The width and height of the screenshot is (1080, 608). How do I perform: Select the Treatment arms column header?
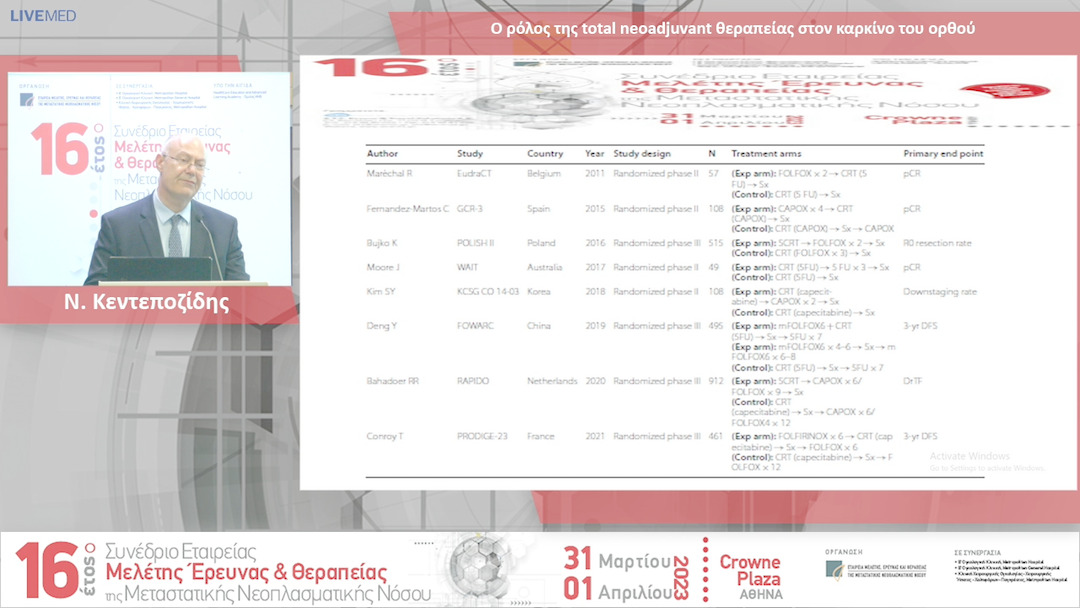coord(766,154)
